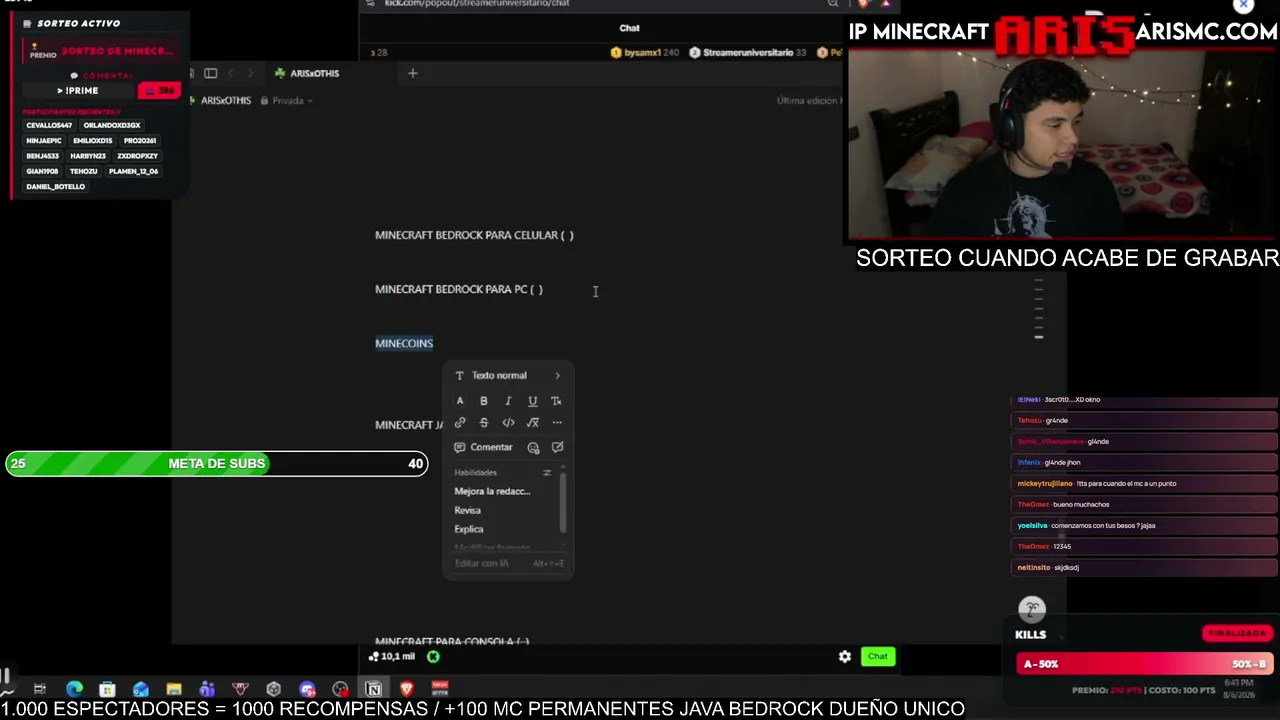Screen dimensions: 1280x720
Task: Click the green Chat button
Action: click(x=878, y=657)
